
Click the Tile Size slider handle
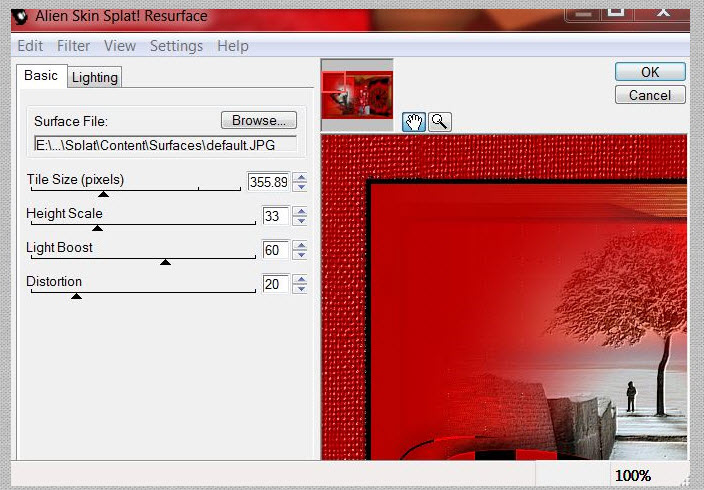(103, 194)
